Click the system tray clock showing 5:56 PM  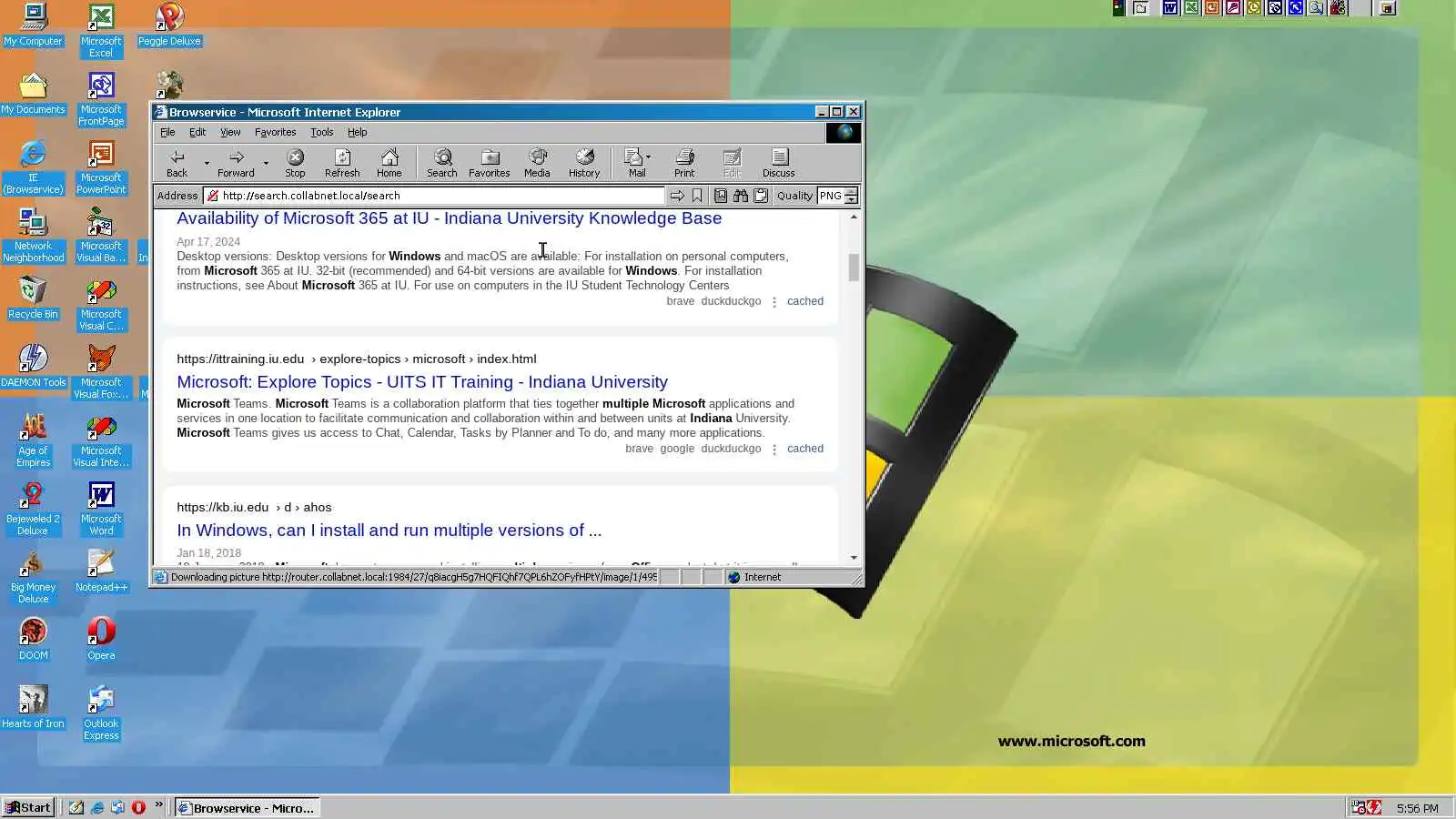[1418, 808]
